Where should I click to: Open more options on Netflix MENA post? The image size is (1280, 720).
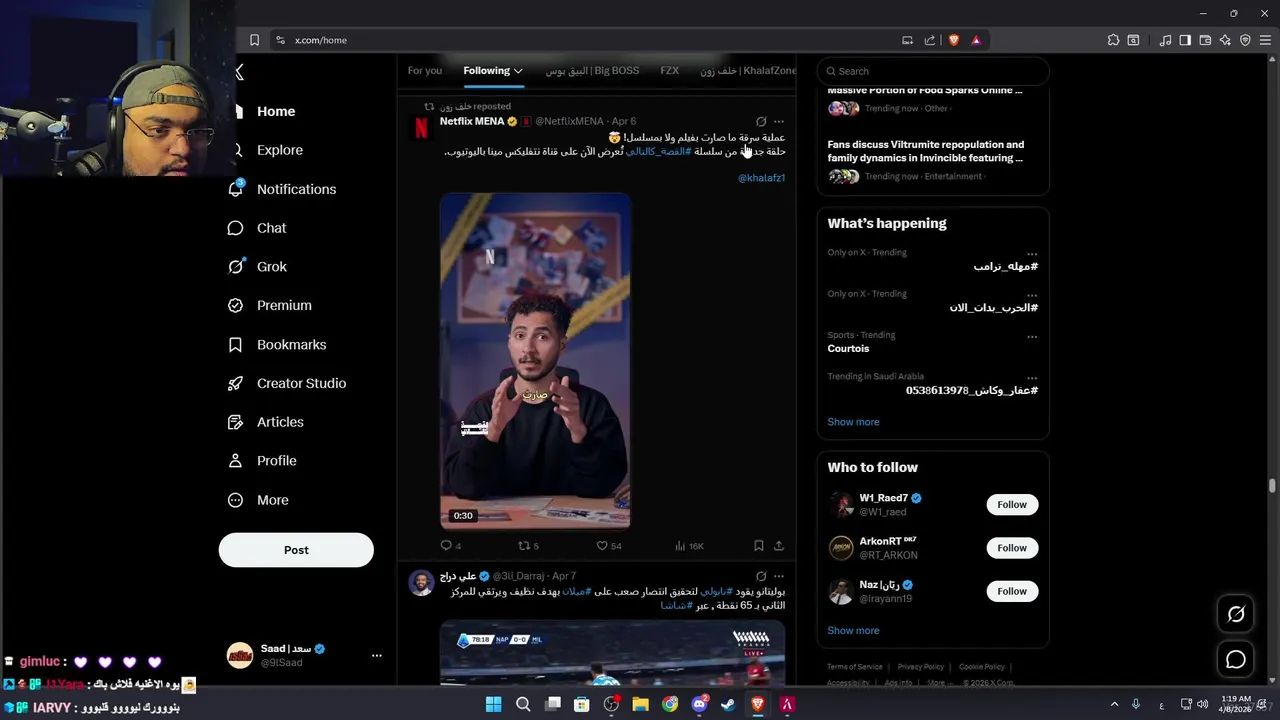779,121
